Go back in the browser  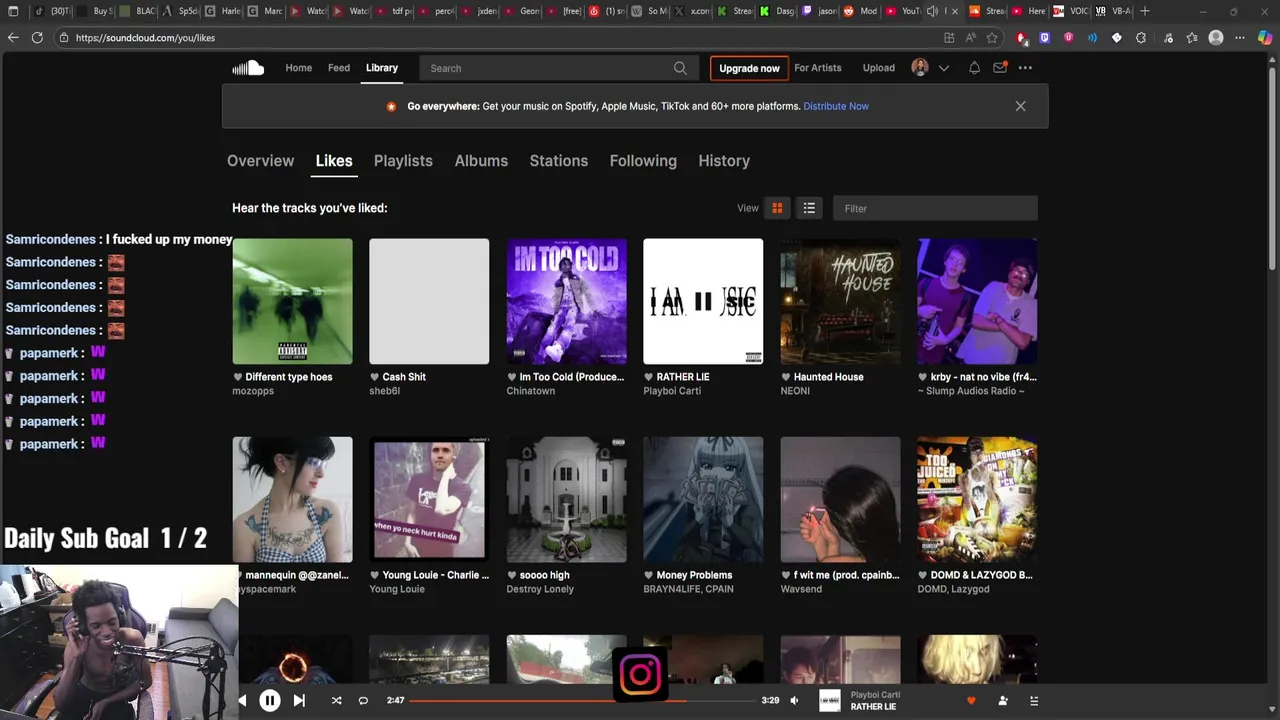pos(12,37)
